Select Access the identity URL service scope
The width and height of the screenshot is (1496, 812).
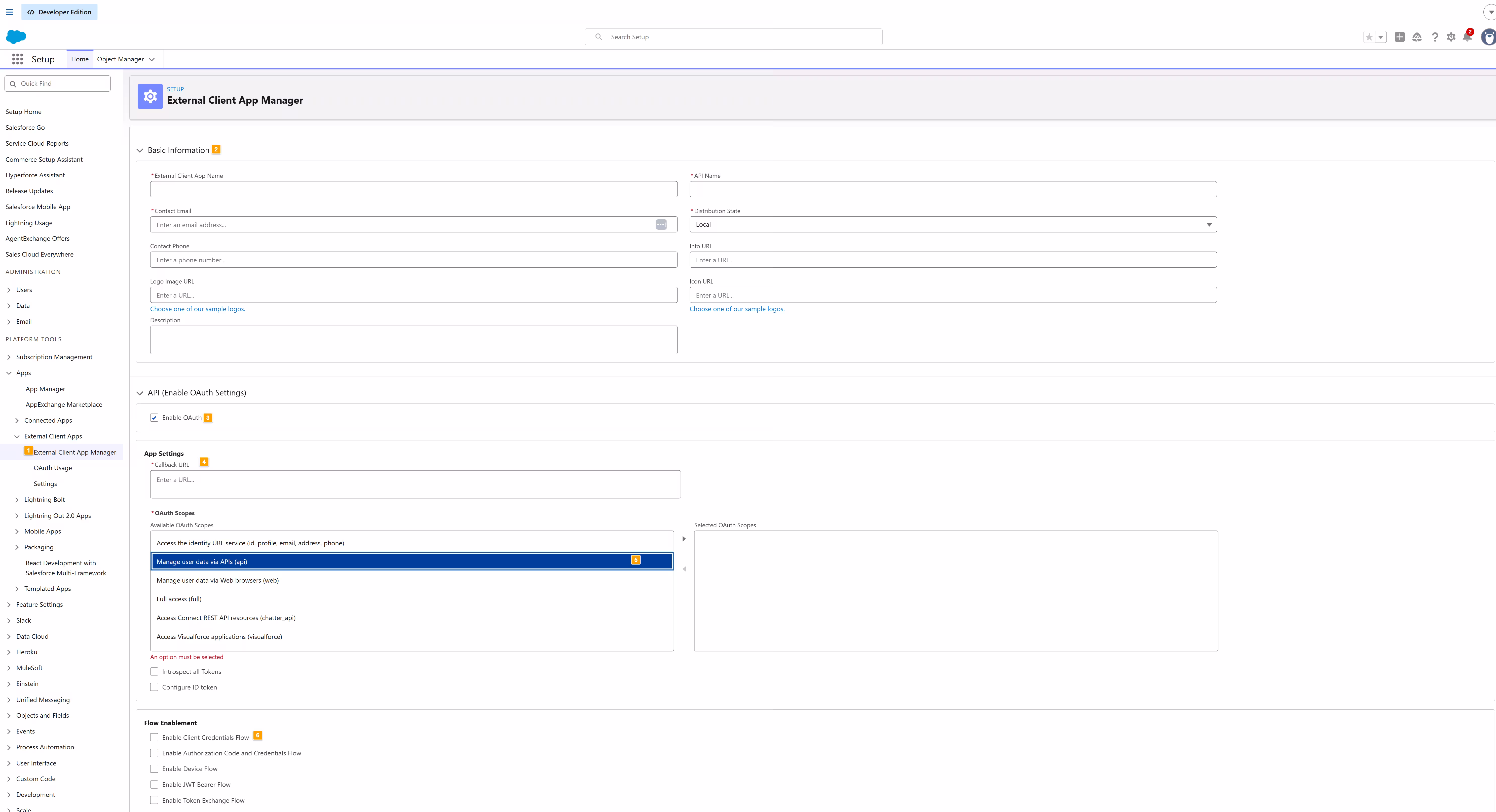tap(412, 543)
